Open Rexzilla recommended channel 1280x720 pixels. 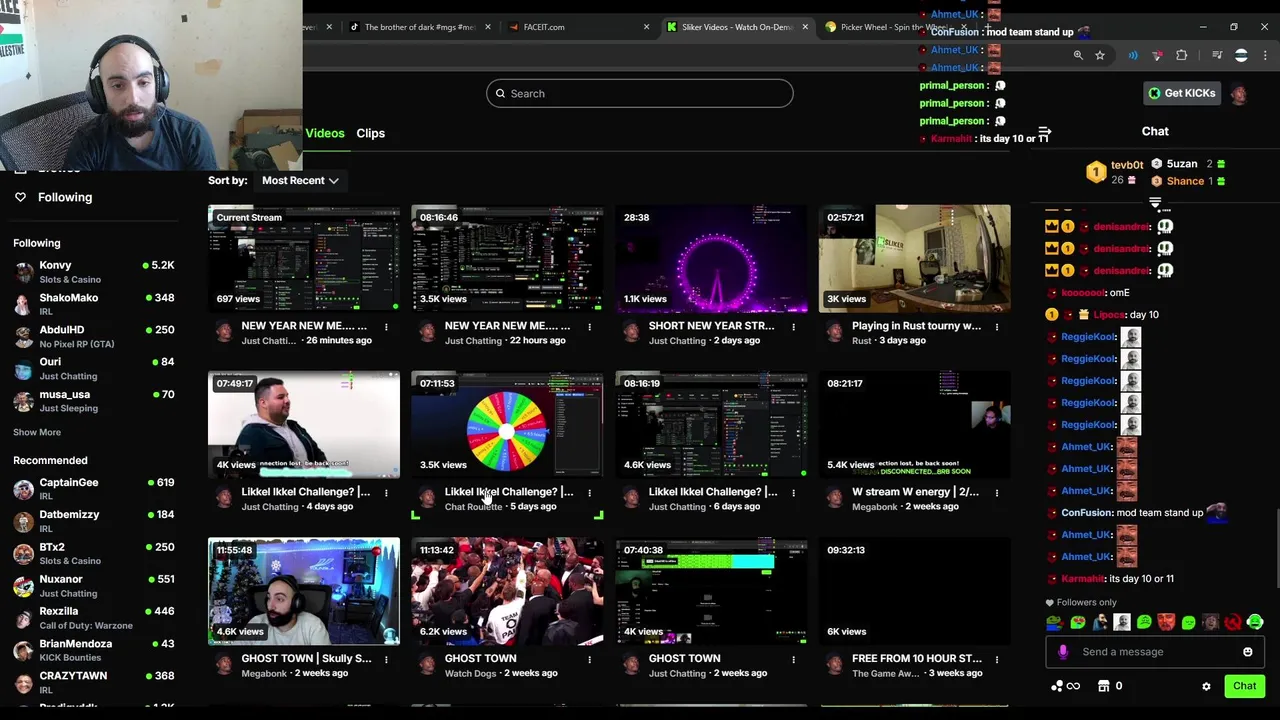click(x=95, y=618)
